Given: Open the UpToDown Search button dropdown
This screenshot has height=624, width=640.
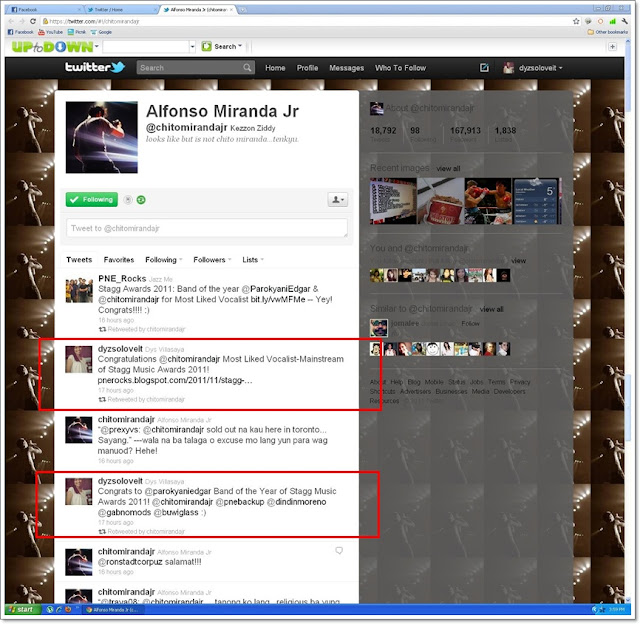Looking at the screenshot, I should click(x=240, y=47).
